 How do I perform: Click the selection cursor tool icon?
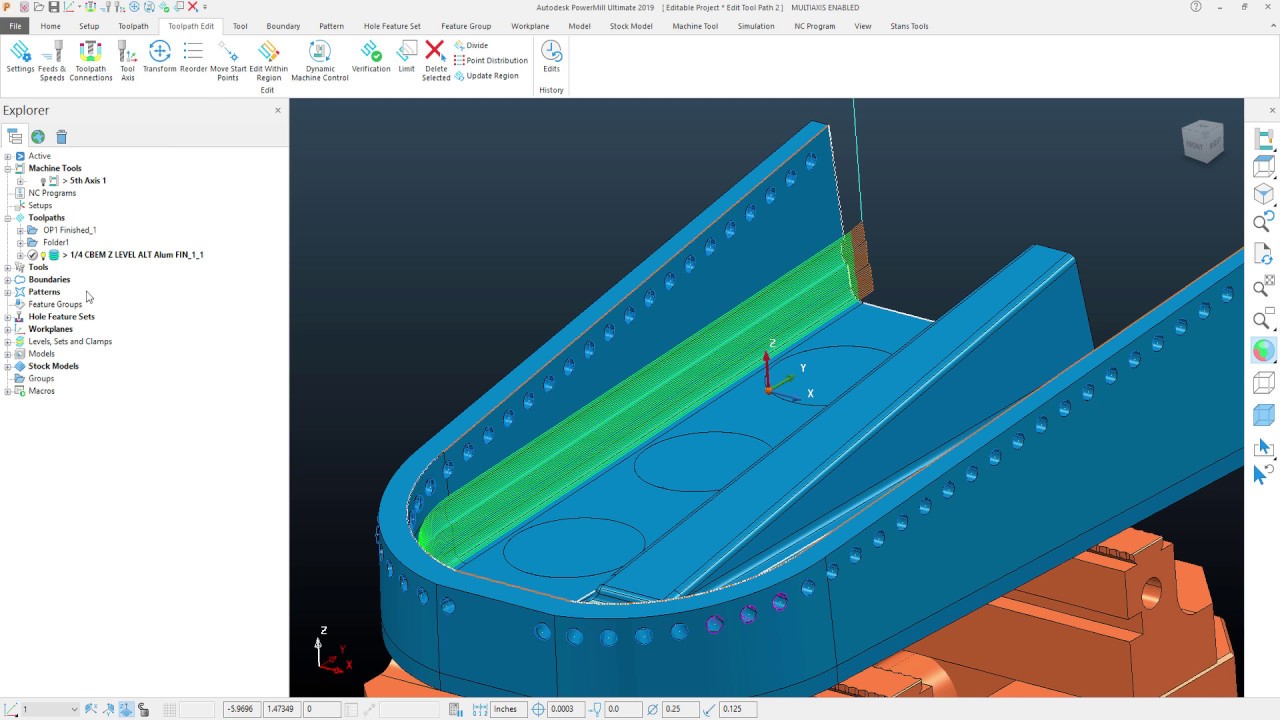(1262, 447)
